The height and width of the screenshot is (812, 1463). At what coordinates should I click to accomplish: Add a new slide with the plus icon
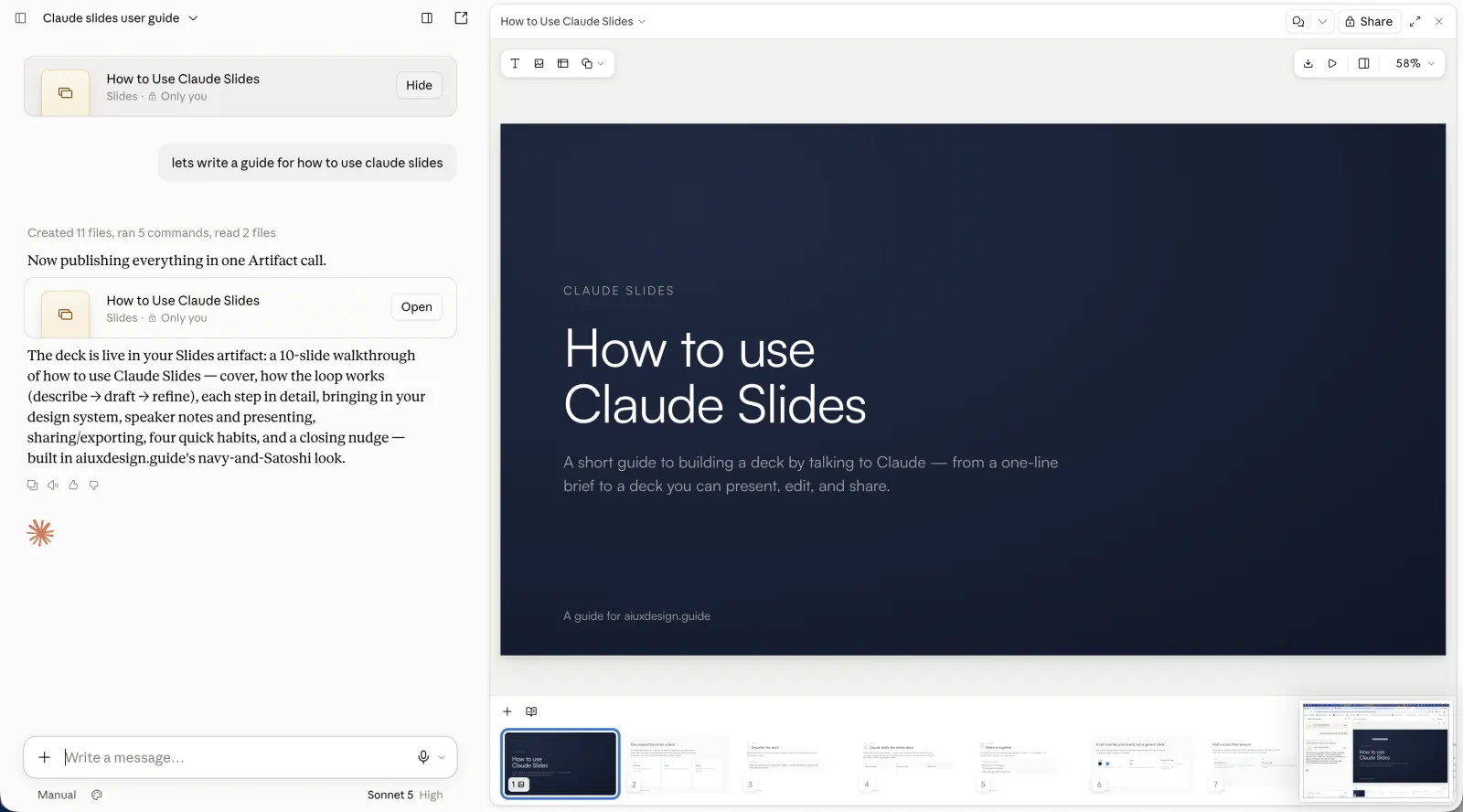[507, 711]
